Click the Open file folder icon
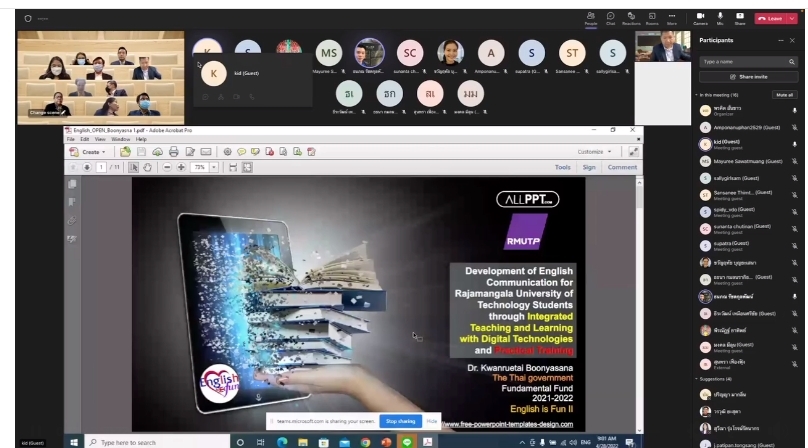Viewport: 808px width, 448px height. (x=125, y=152)
